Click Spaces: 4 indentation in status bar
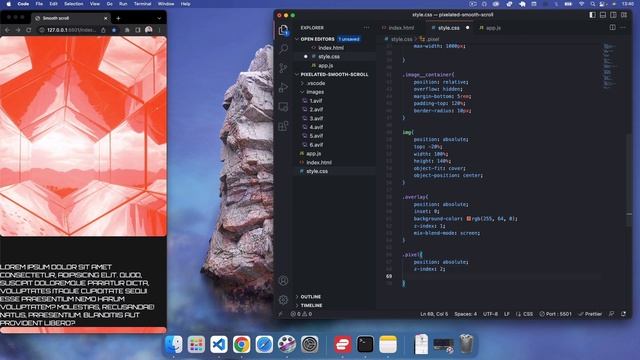The image size is (640, 360). pyautogui.click(x=465, y=314)
